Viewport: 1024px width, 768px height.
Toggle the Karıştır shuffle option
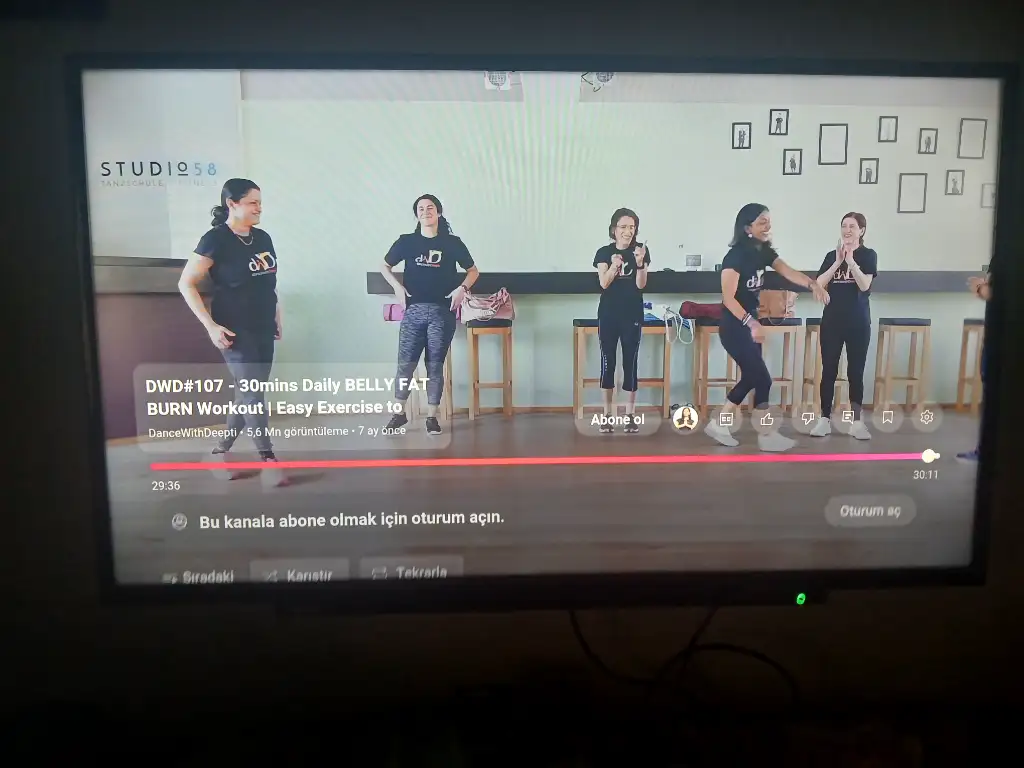[299, 575]
